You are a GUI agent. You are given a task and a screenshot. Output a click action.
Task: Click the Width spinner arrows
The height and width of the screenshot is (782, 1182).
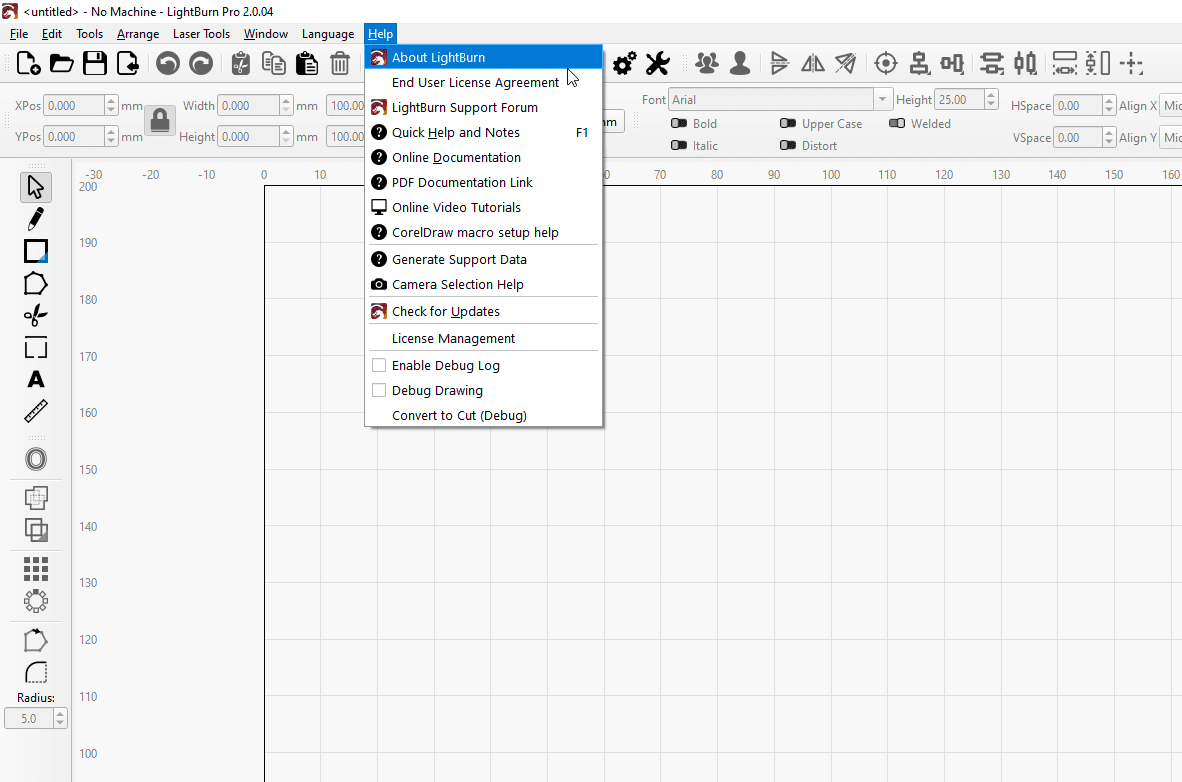(x=286, y=106)
